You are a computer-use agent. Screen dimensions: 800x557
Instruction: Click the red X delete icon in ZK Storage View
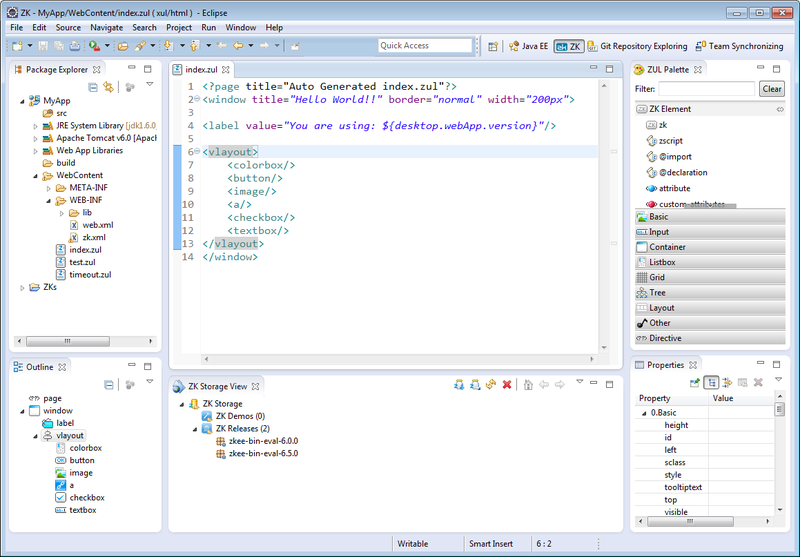[x=507, y=385]
